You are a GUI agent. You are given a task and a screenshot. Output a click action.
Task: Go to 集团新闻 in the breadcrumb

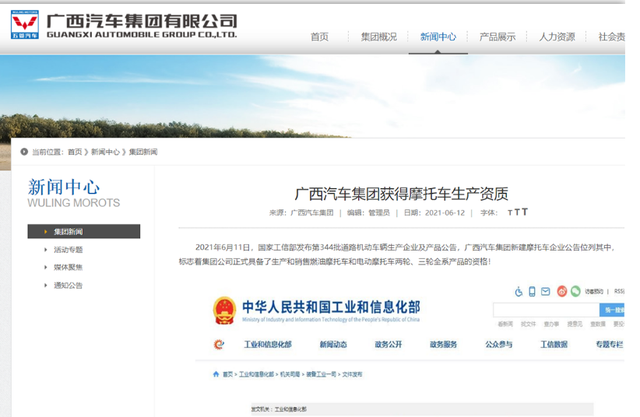(143, 152)
